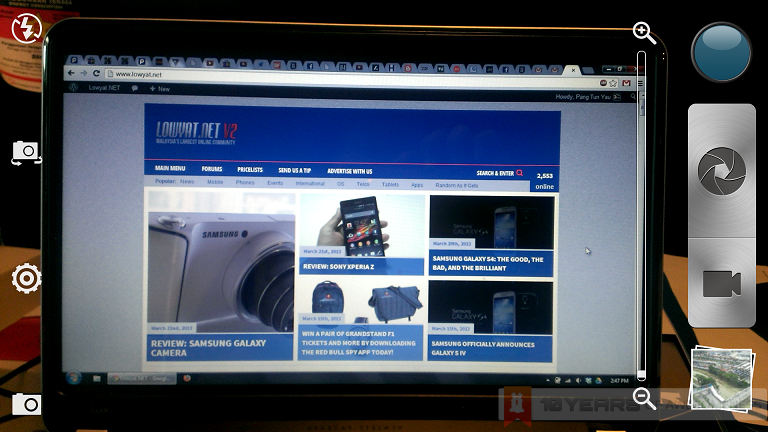Click the Tablets popular tag
The width and height of the screenshot is (768, 432).
(390, 184)
